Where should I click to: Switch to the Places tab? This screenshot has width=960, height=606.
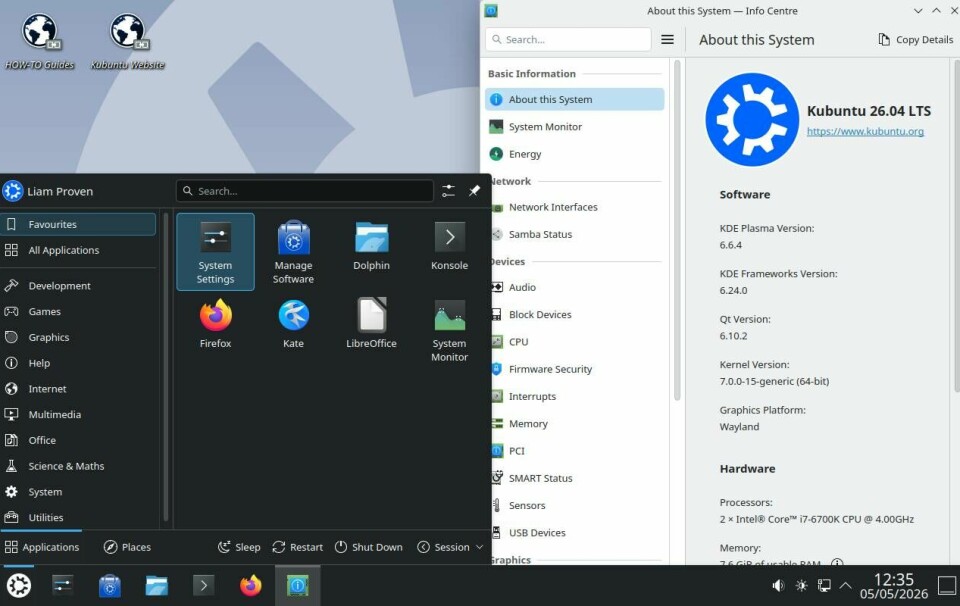click(127, 547)
